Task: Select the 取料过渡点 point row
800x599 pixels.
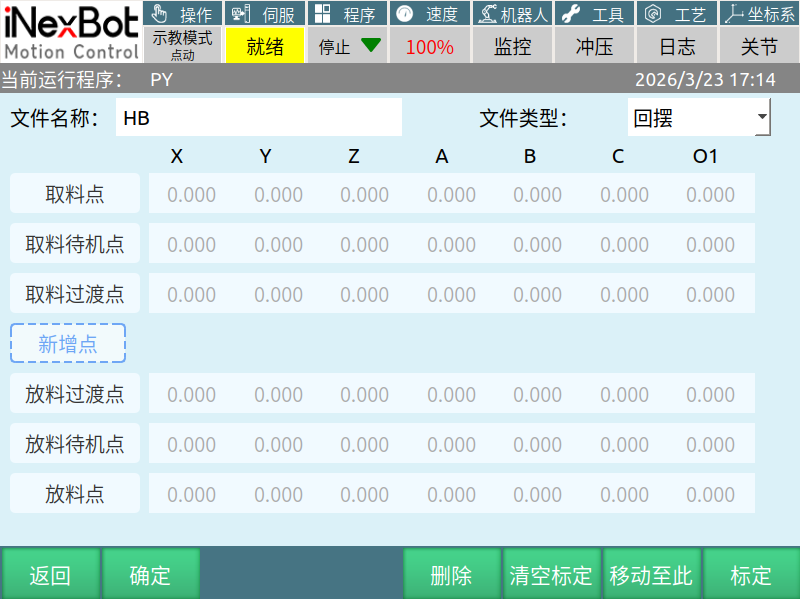Action: [75, 293]
